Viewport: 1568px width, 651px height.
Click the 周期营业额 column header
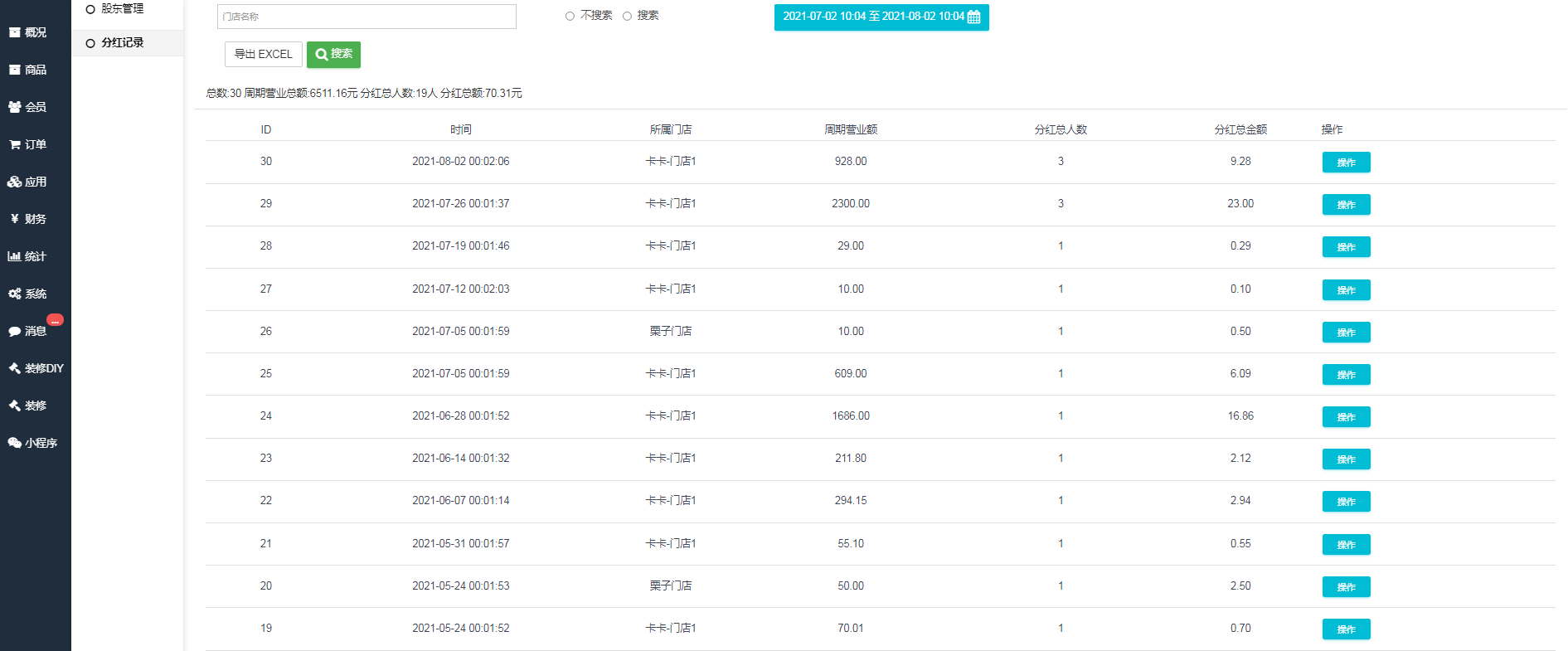coord(851,129)
